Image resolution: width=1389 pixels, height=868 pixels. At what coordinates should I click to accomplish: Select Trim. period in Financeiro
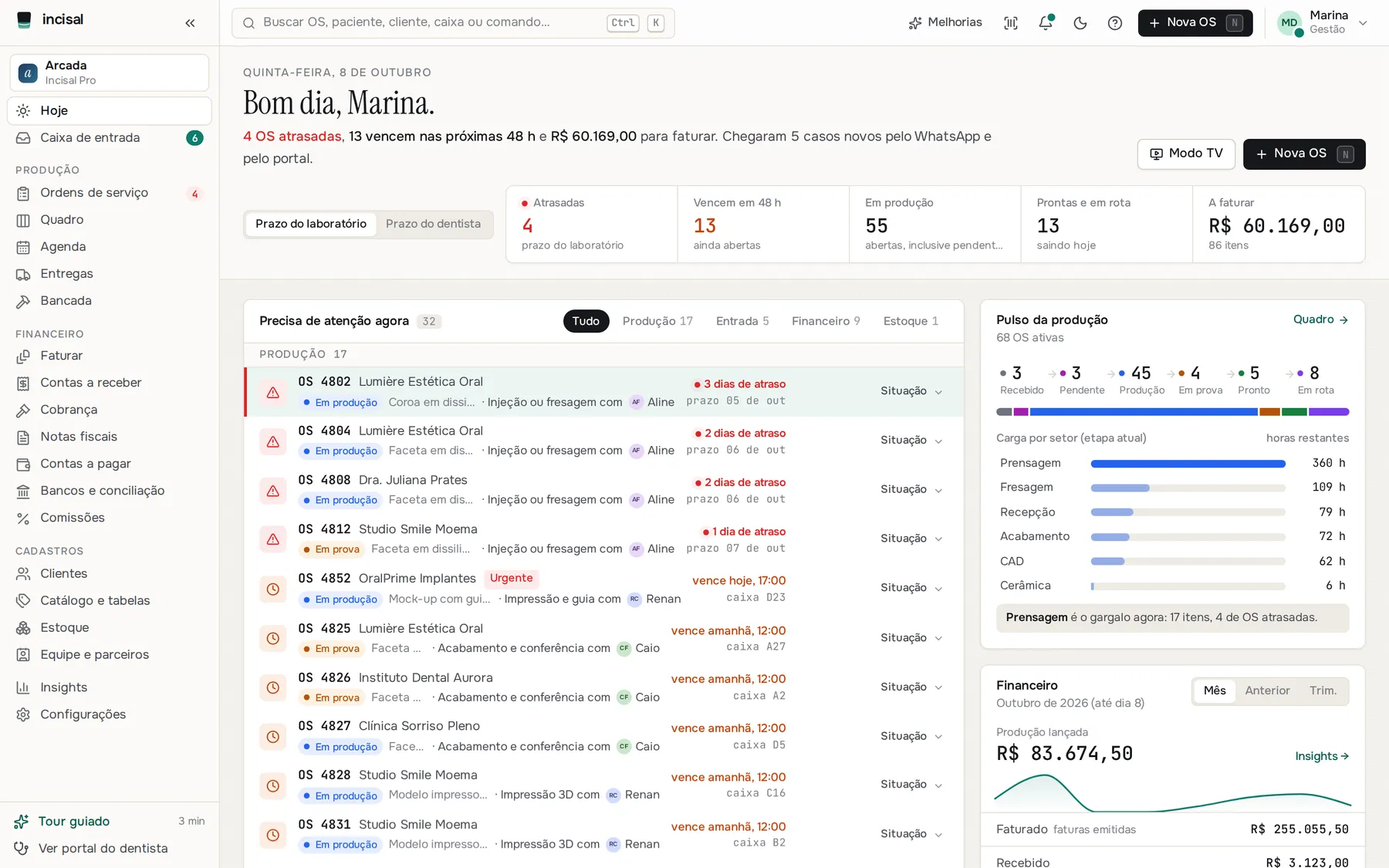click(1323, 691)
